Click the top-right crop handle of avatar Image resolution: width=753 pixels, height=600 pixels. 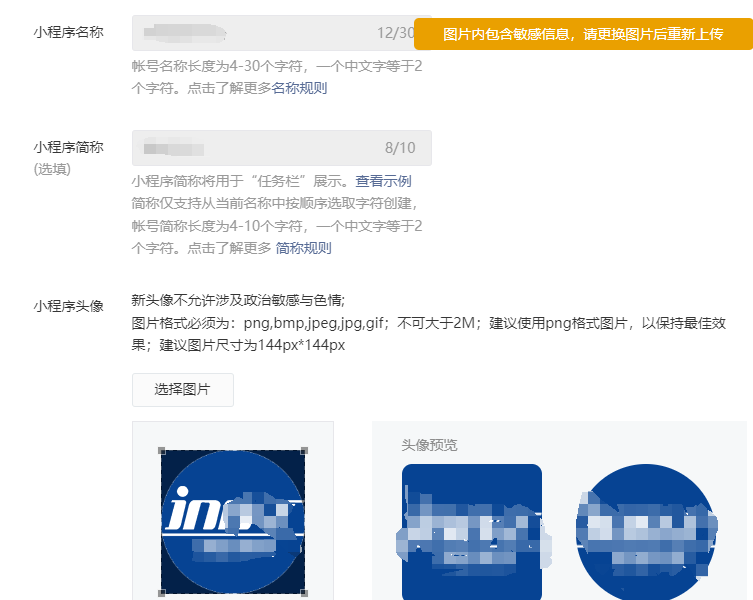(304, 451)
